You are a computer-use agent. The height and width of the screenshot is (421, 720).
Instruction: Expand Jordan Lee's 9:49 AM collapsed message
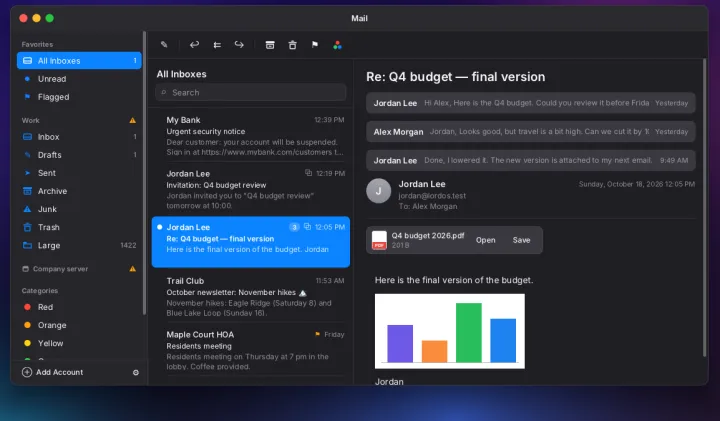[531, 160]
